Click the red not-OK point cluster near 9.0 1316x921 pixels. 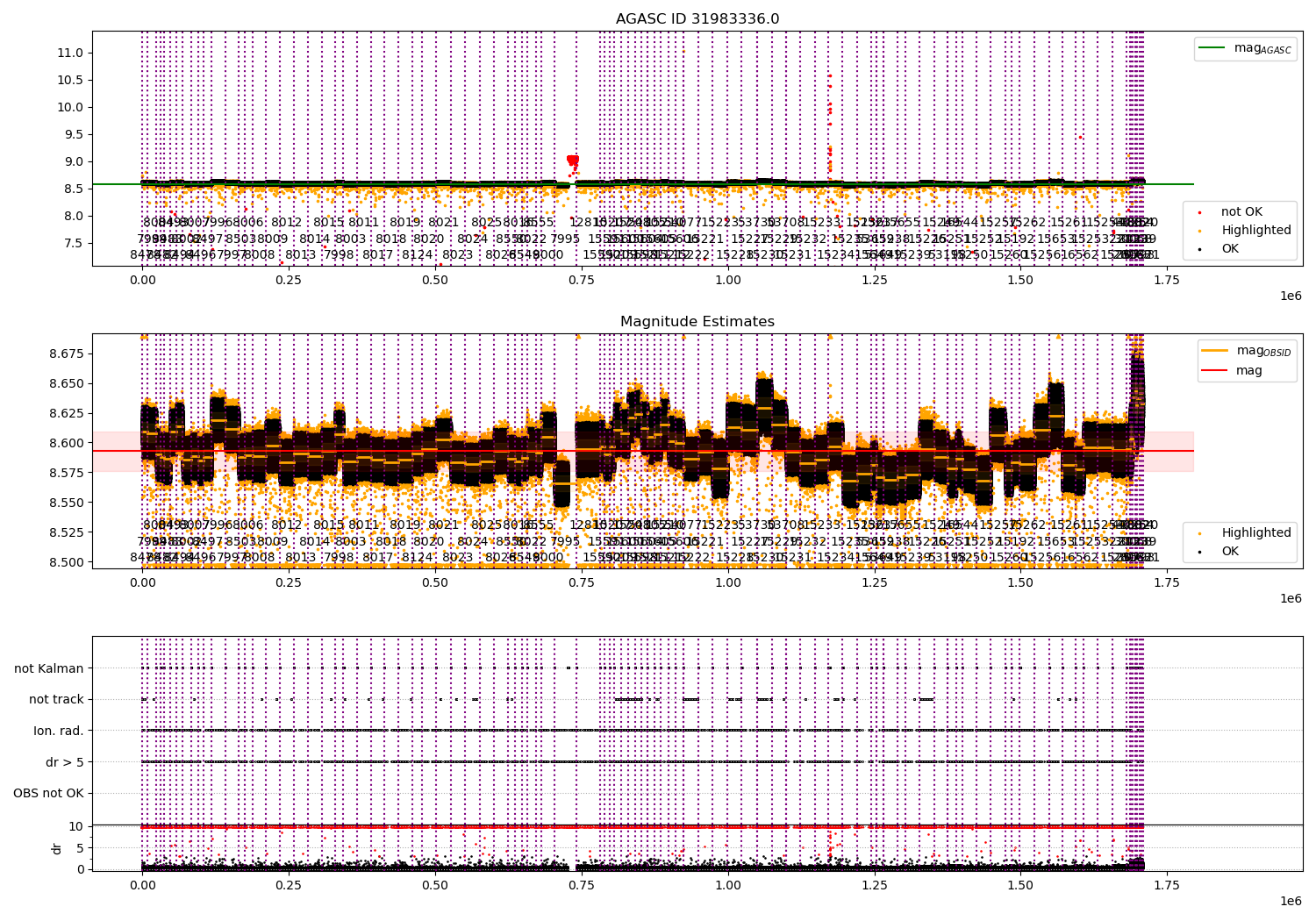click(x=573, y=160)
